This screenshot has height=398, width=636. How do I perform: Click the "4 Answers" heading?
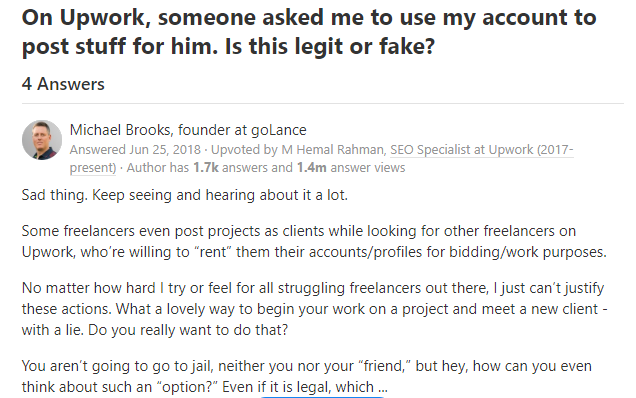[63, 84]
